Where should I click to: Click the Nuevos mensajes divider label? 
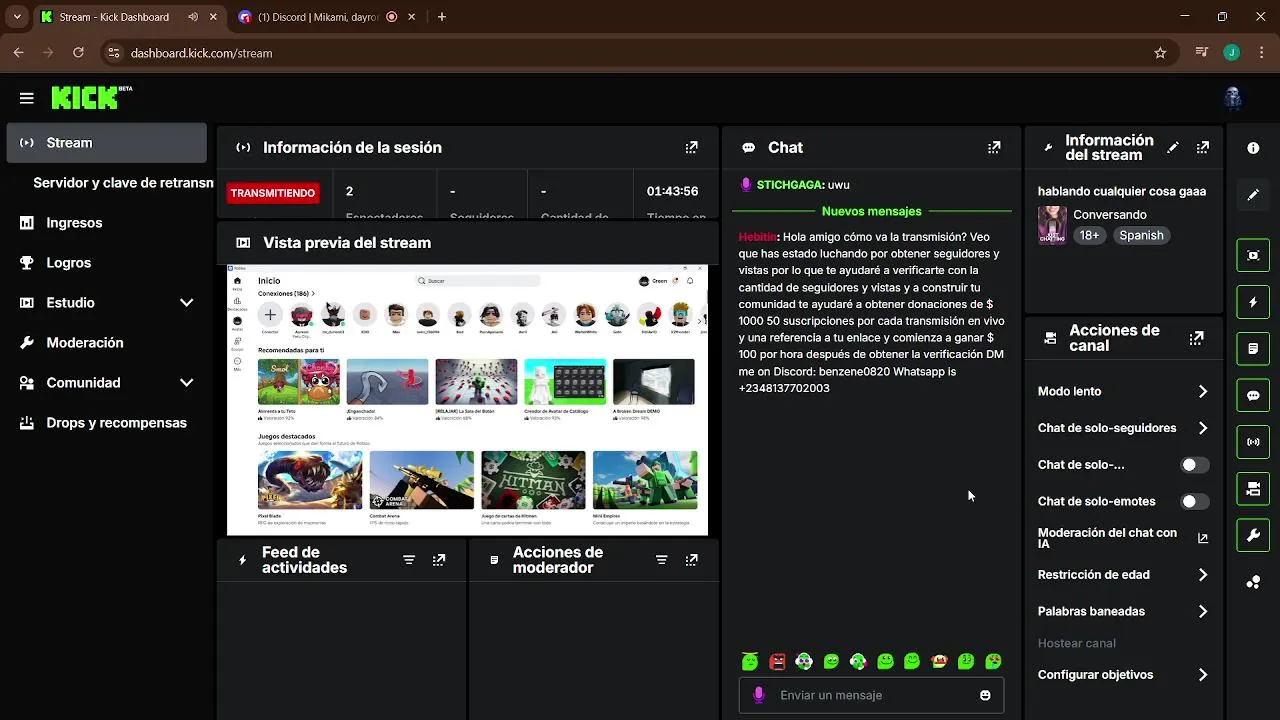coord(871,211)
